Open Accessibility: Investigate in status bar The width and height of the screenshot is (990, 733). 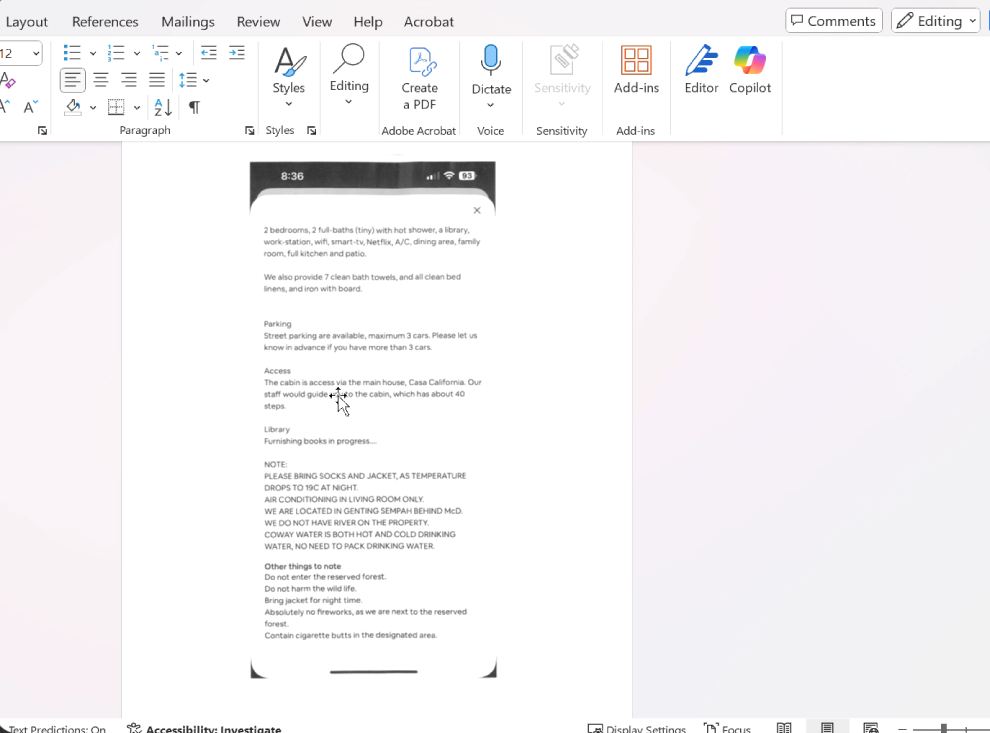204,729
